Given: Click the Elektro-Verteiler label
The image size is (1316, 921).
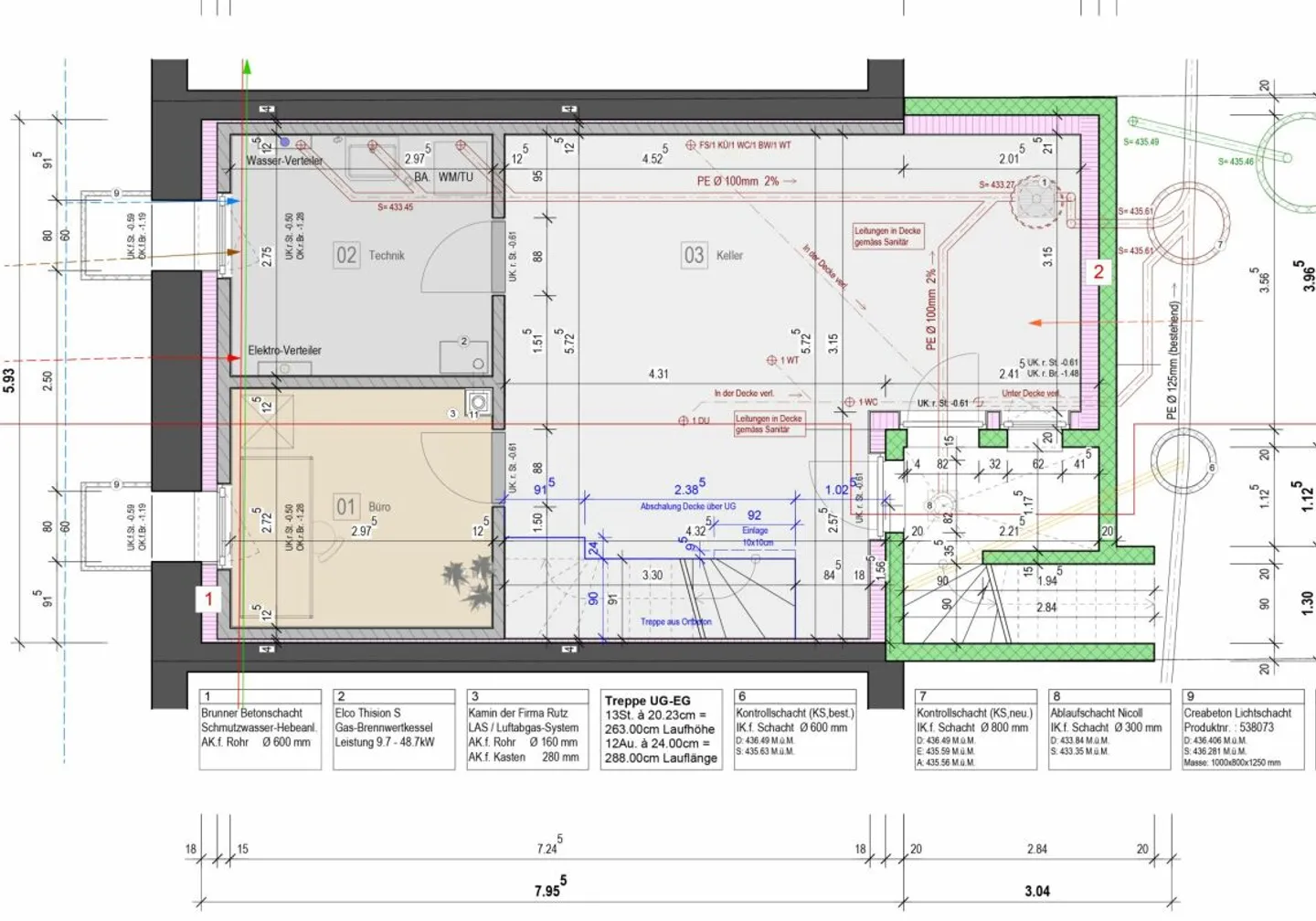Looking at the screenshot, I should (x=284, y=350).
